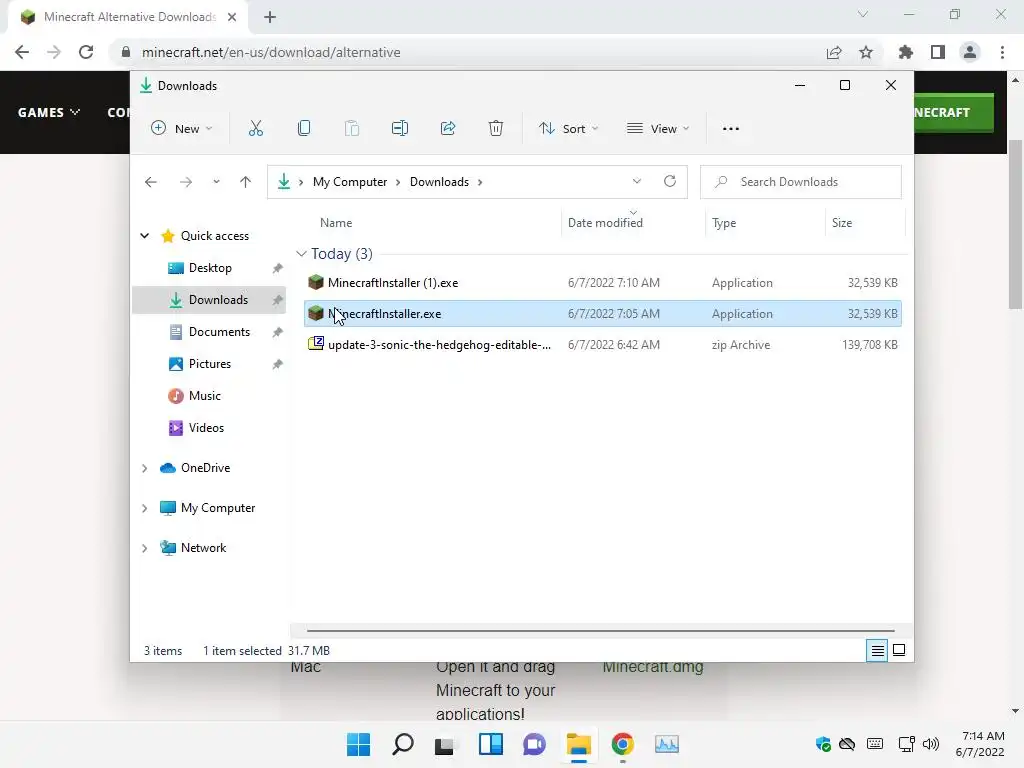Screen dimensions: 1024x768
Task: Select MinecraftInstaller.exe file row
Action: (x=603, y=313)
